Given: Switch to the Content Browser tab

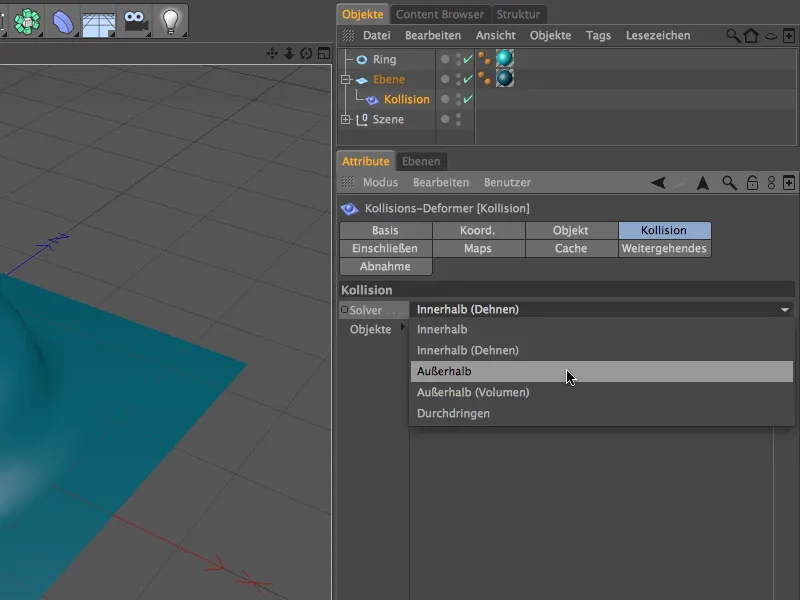Looking at the screenshot, I should (439, 14).
